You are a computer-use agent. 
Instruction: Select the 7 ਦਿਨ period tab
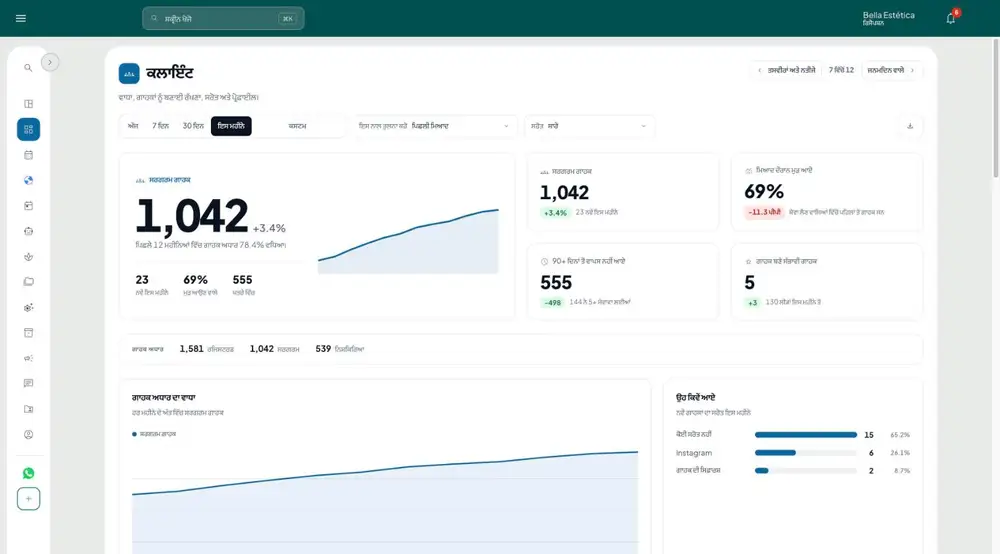click(x=160, y=126)
